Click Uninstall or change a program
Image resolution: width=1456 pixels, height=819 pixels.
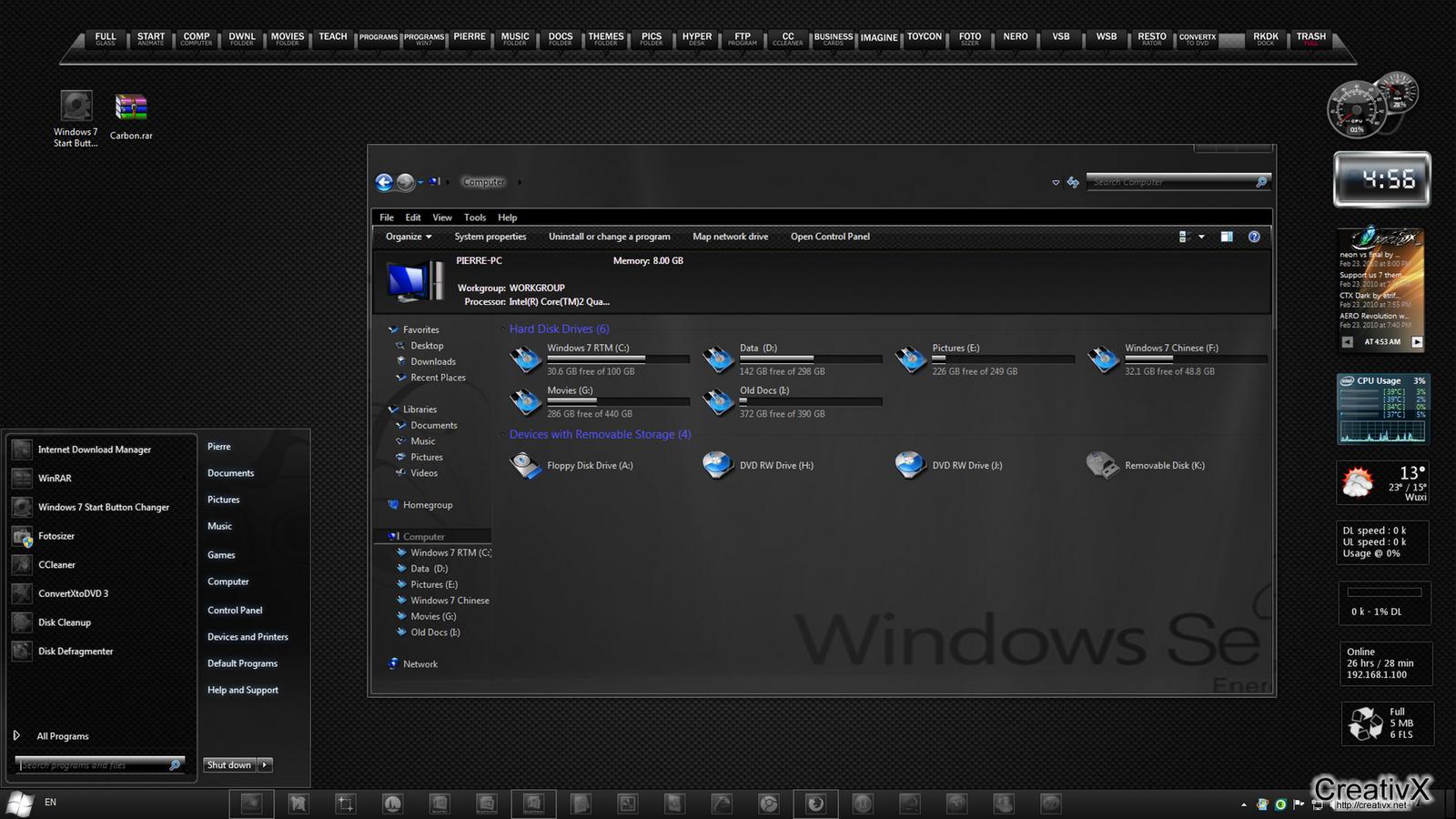tap(610, 237)
